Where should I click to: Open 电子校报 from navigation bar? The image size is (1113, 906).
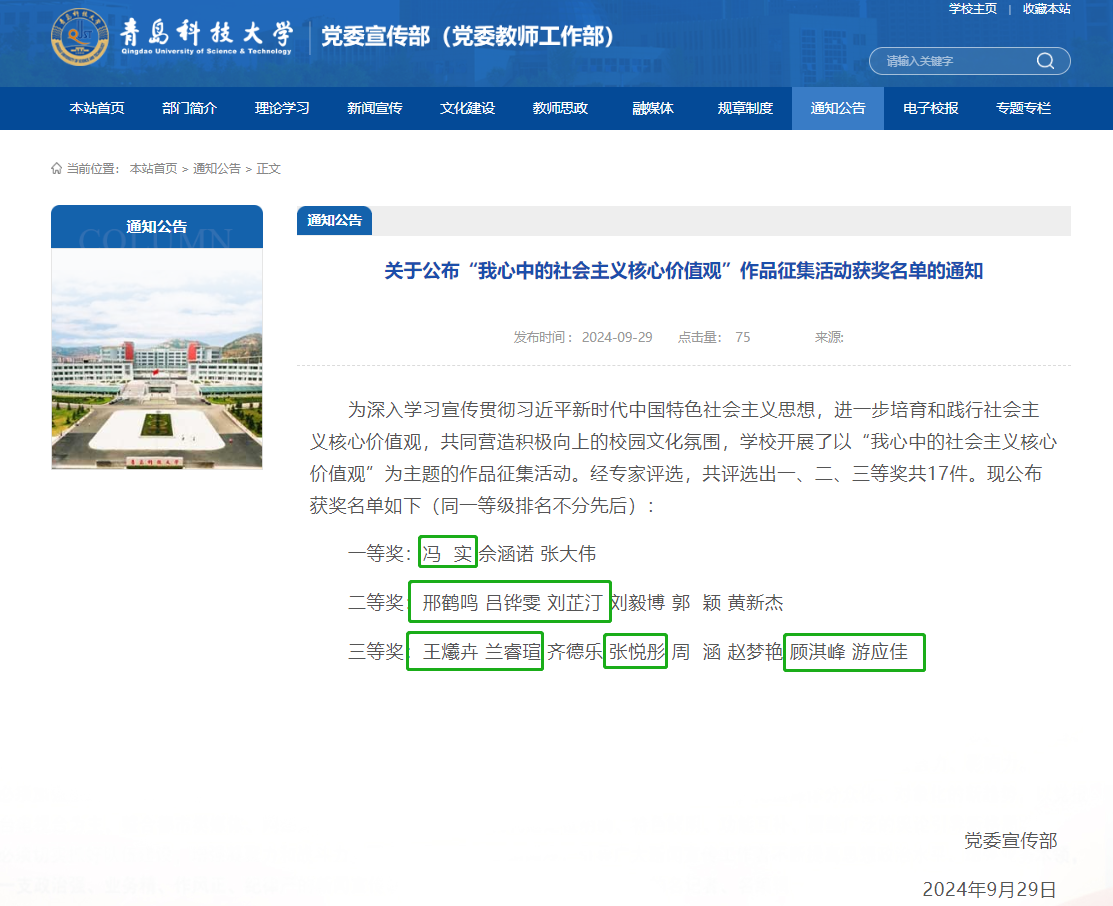click(x=930, y=108)
